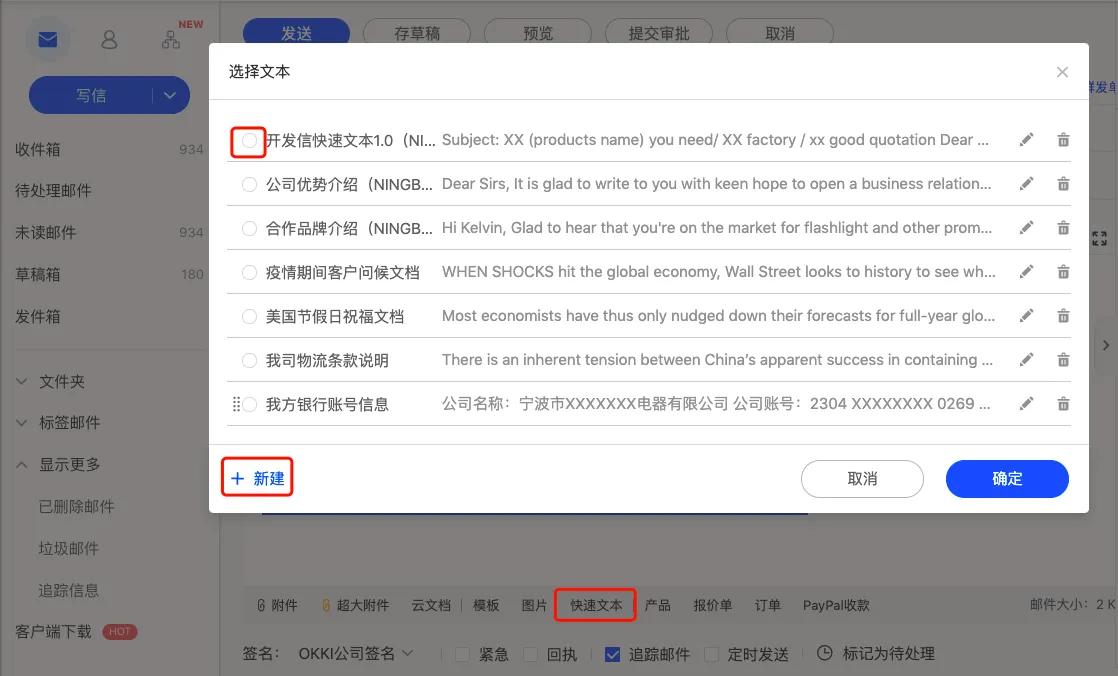
Task: Edit the 公司优势介绍 text with pencil icon
Action: pyautogui.click(x=1026, y=184)
